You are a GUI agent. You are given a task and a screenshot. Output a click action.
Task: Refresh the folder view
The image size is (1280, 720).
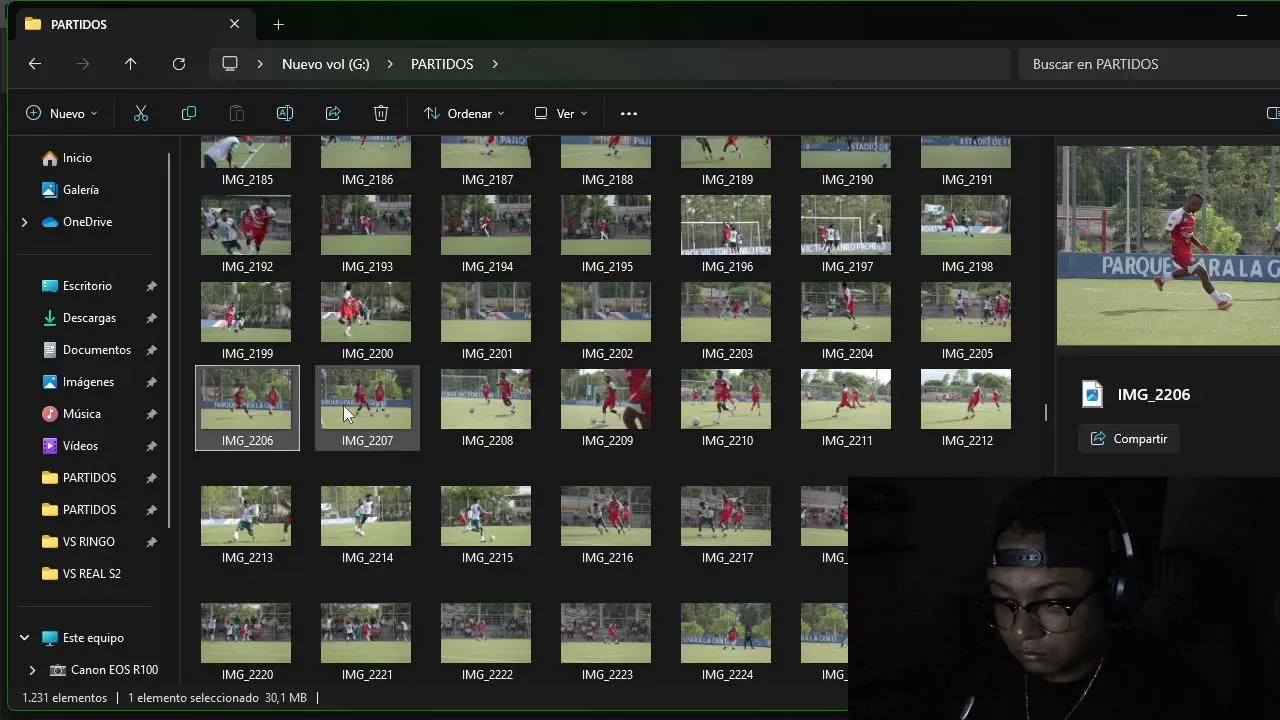tap(179, 64)
